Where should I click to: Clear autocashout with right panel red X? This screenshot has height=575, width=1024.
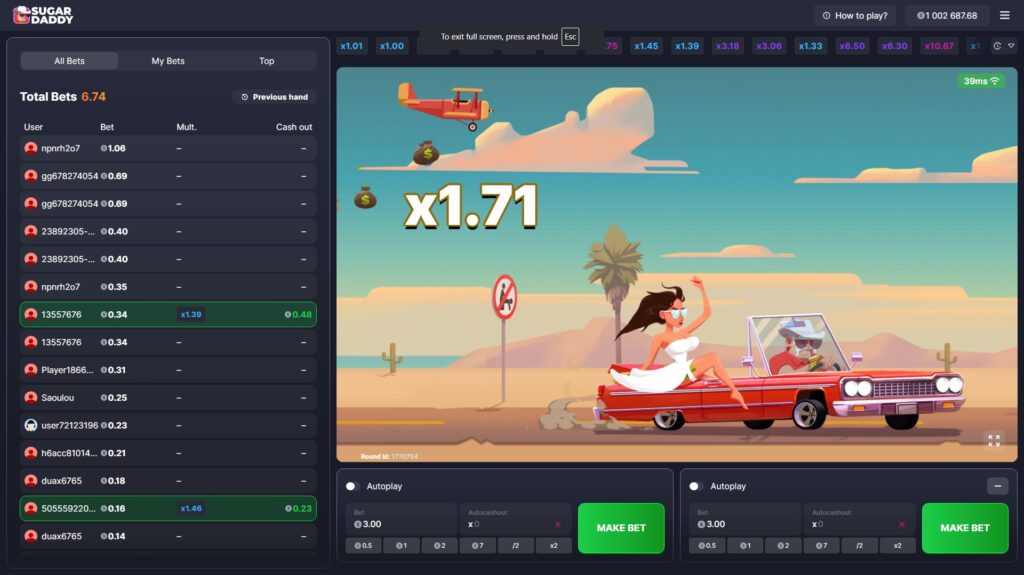[x=901, y=524]
